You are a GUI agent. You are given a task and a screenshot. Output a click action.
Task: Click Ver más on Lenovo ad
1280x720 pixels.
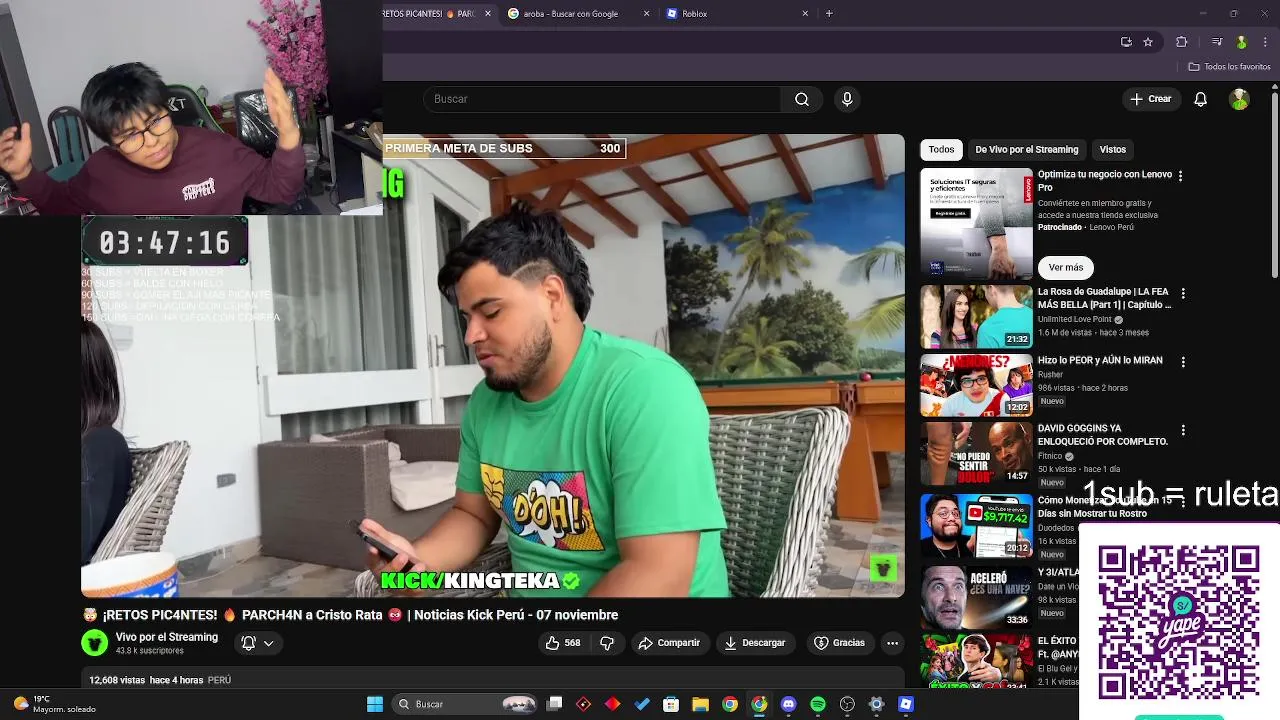1066,267
